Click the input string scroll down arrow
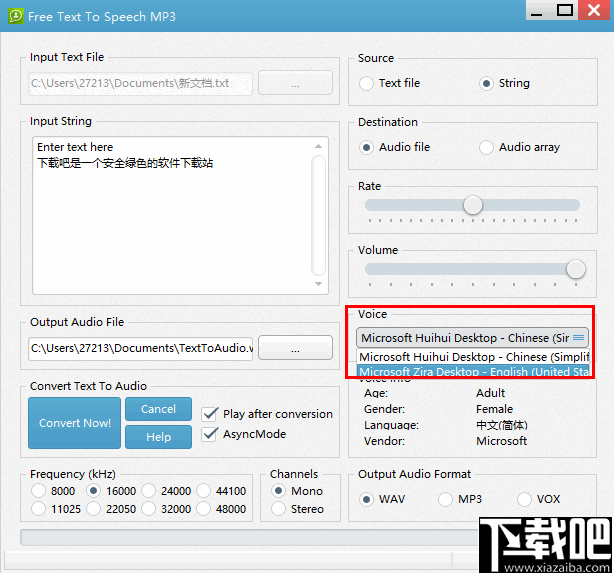This screenshot has width=614, height=573. pyautogui.click(x=318, y=284)
